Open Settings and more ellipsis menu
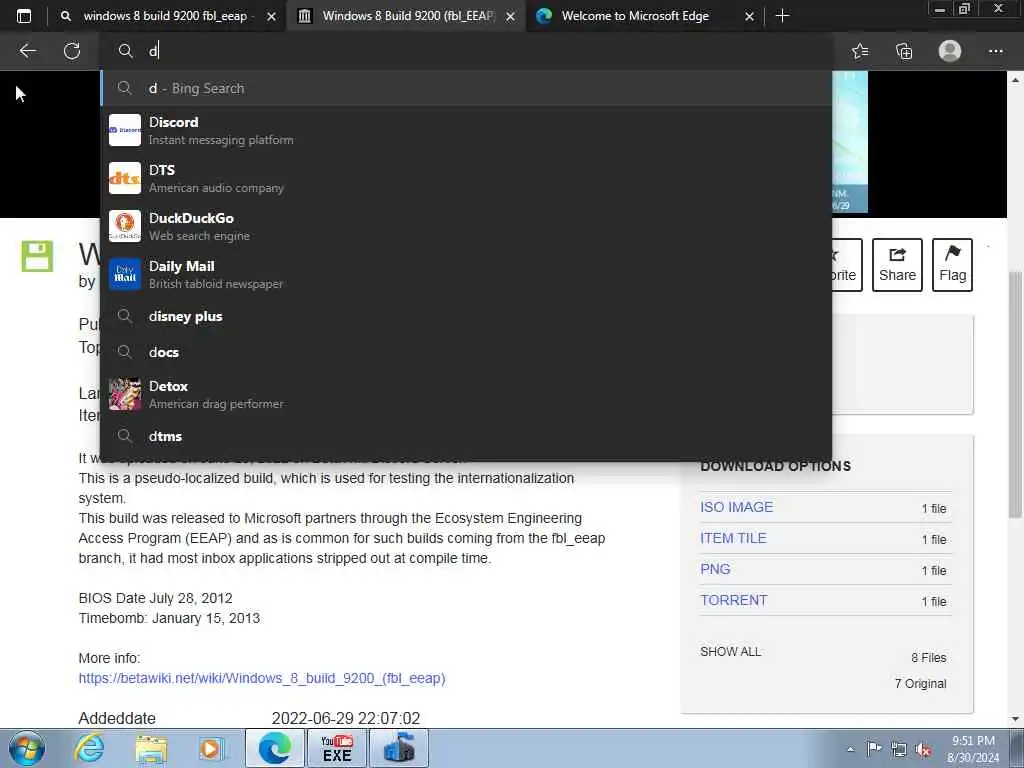Image resolution: width=1024 pixels, height=768 pixels. coord(995,51)
